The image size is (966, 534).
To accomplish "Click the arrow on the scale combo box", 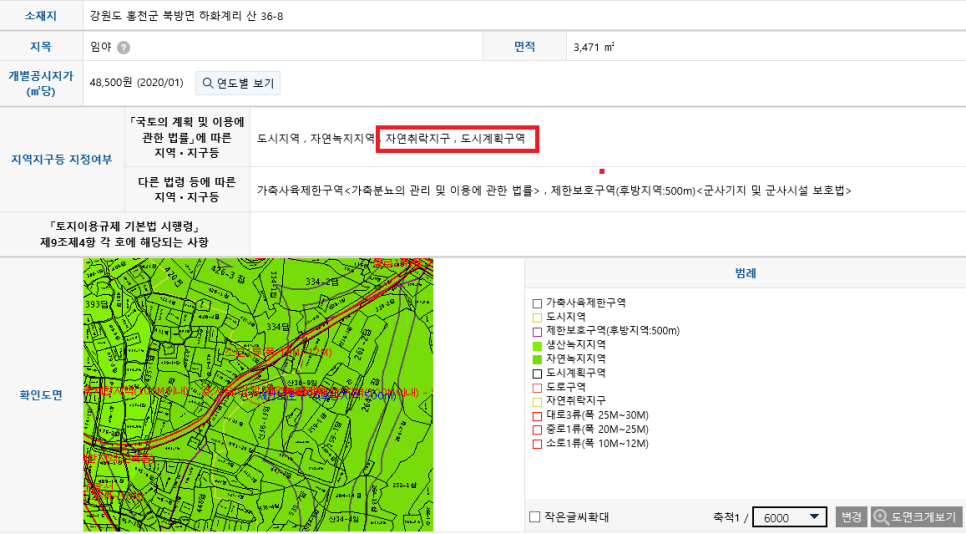I will [x=815, y=517].
